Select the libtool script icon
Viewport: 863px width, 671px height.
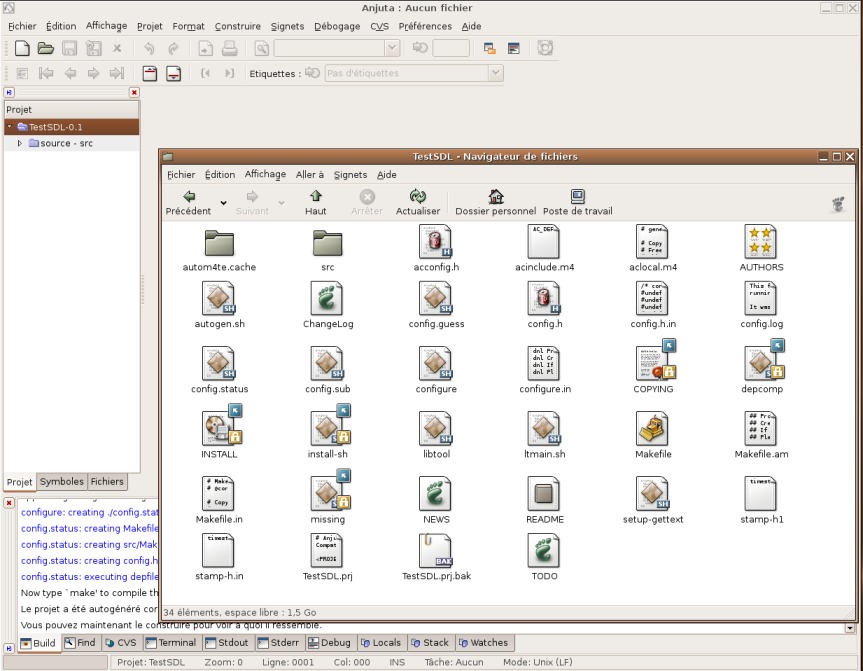point(435,428)
